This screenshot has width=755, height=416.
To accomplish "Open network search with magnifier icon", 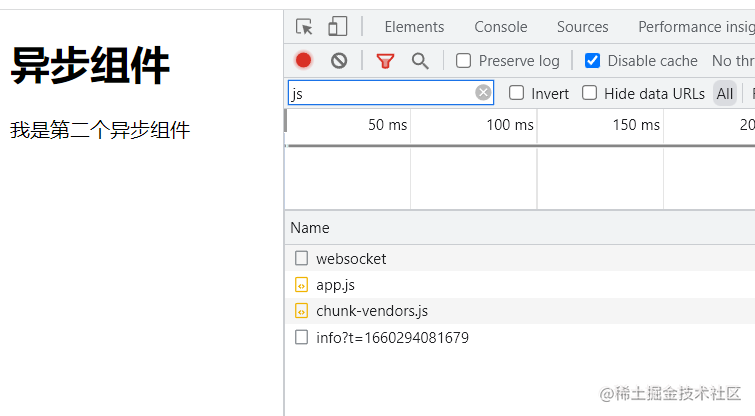I will click(420, 61).
